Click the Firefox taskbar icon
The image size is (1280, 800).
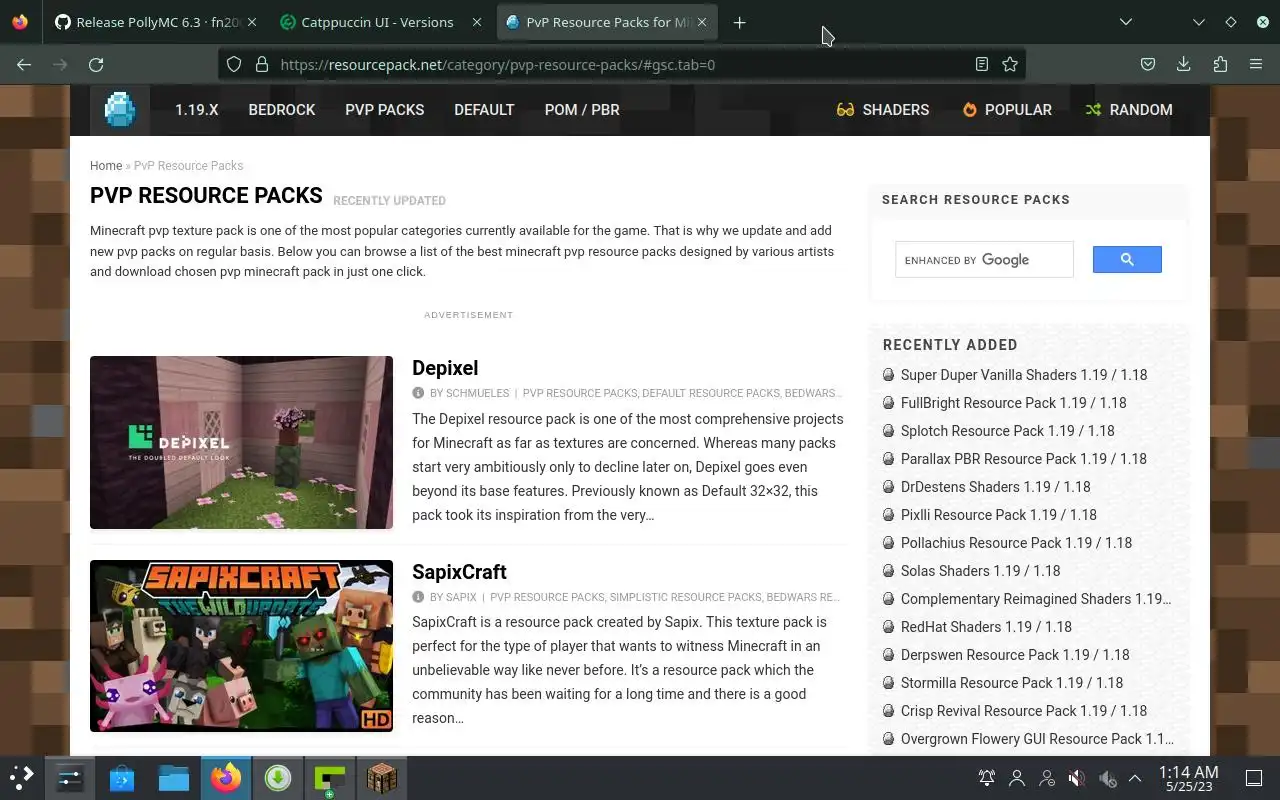(x=226, y=777)
